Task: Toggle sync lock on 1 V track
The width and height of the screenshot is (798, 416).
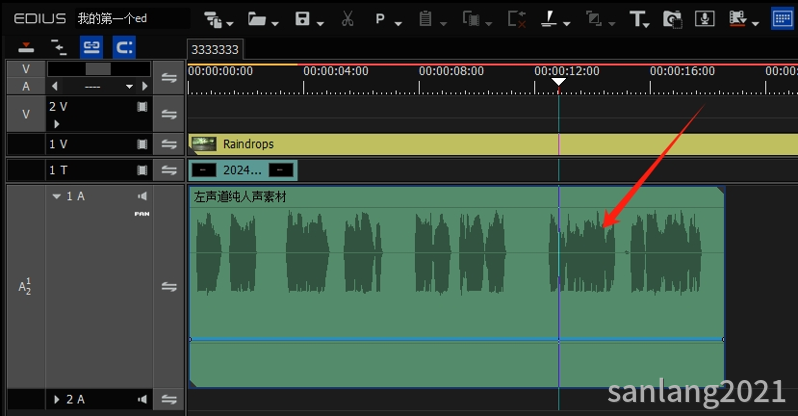Action: [x=169, y=144]
